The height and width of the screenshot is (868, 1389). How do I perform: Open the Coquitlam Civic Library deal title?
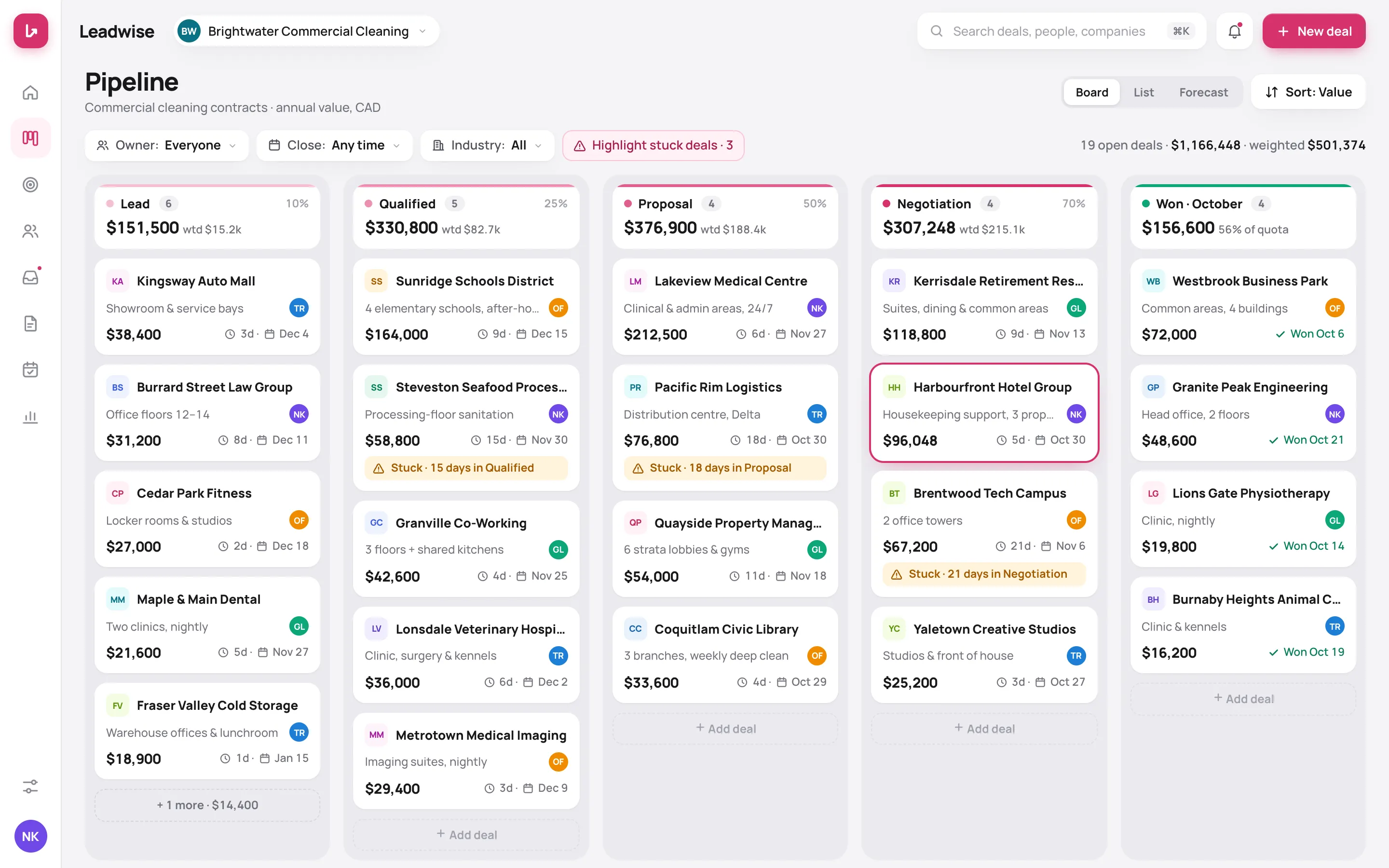coord(726,629)
